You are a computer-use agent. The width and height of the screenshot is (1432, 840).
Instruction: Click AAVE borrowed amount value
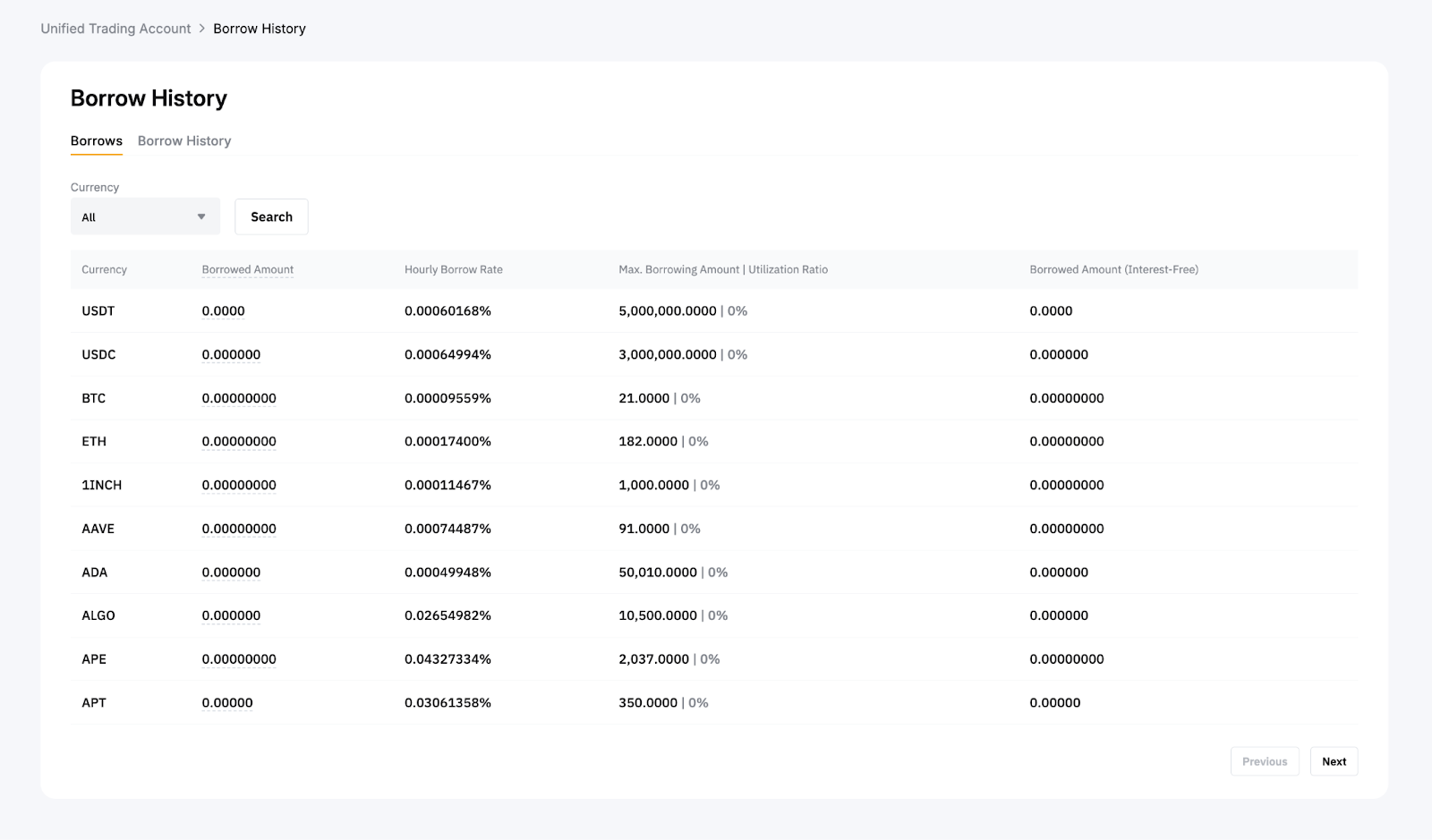tap(239, 529)
